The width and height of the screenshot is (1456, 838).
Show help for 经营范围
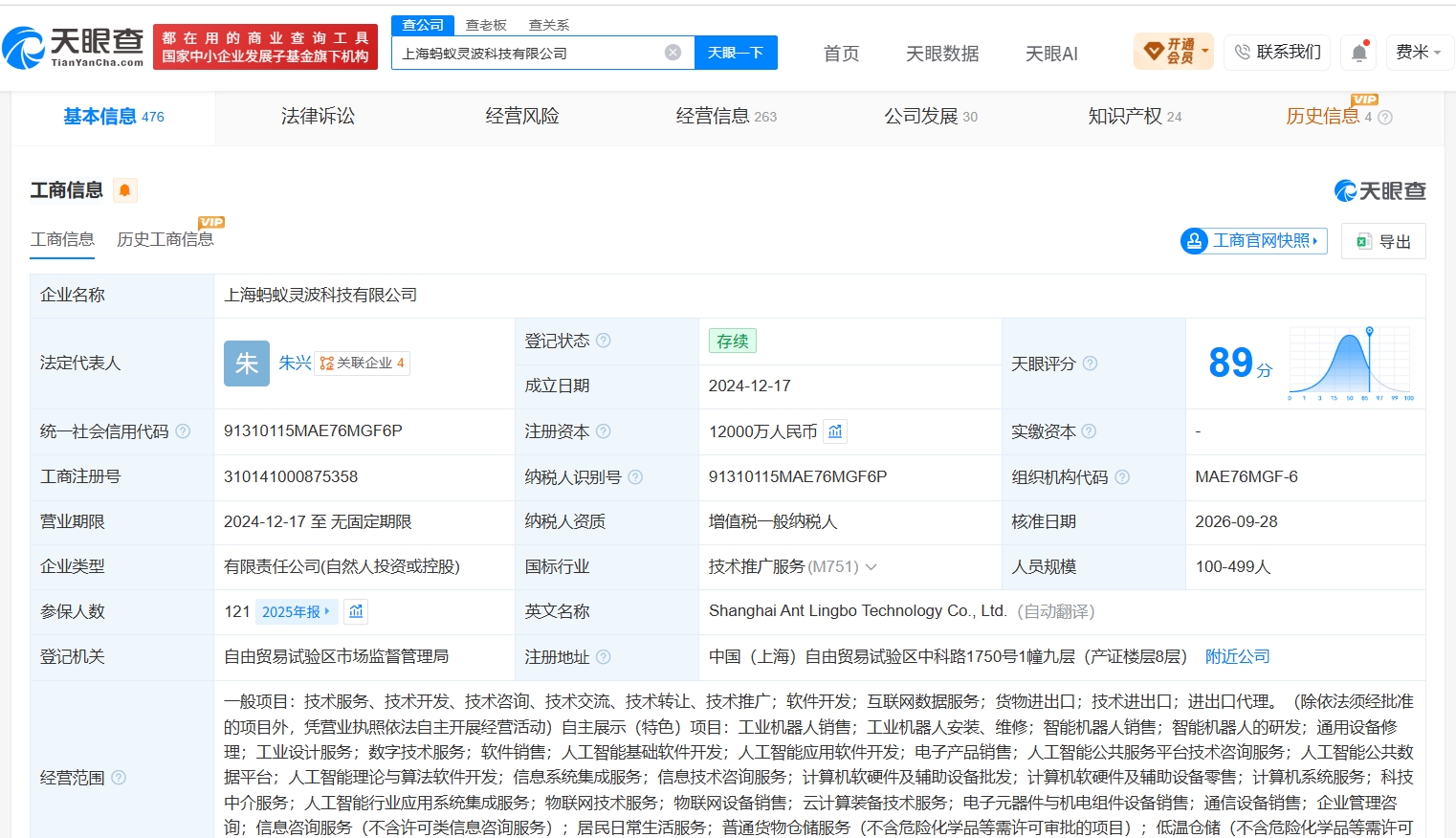(119, 778)
